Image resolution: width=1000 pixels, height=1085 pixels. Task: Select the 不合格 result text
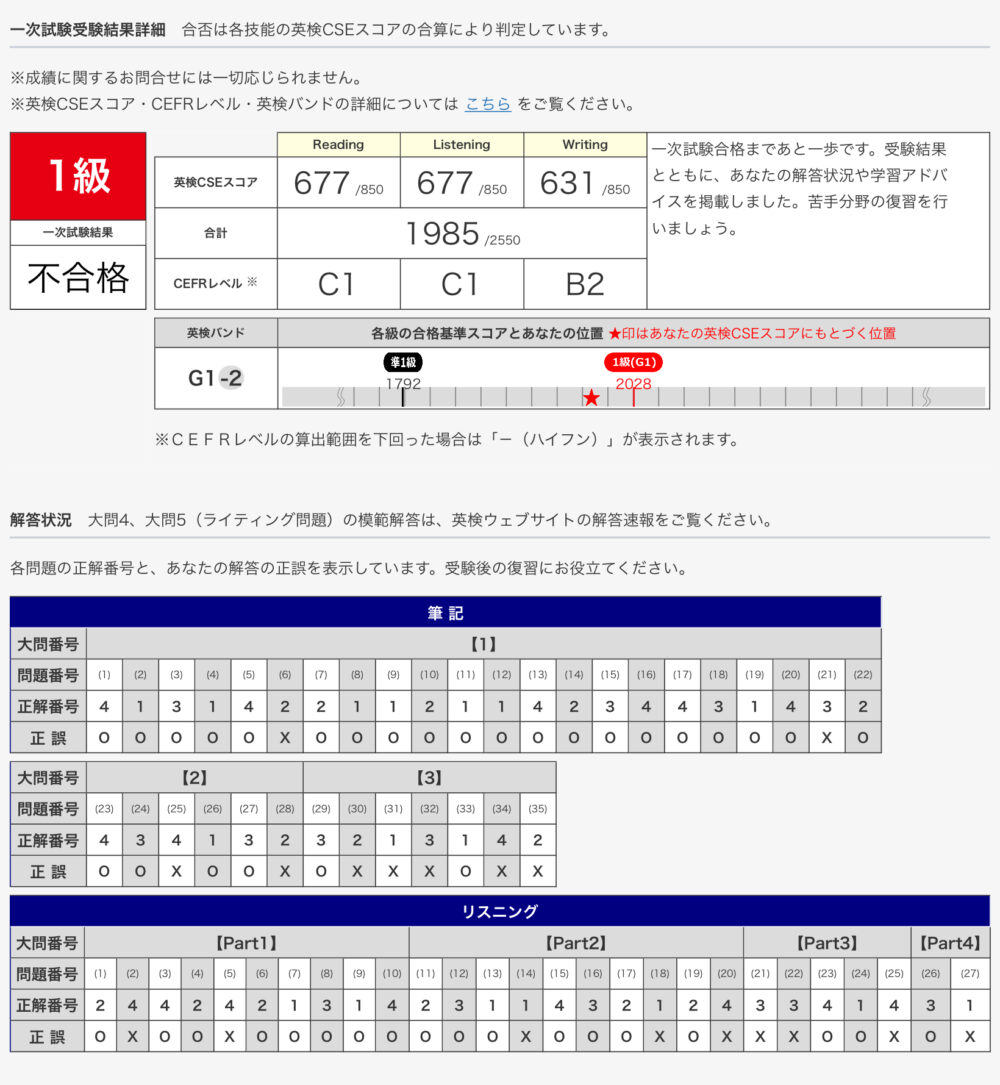tap(78, 277)
